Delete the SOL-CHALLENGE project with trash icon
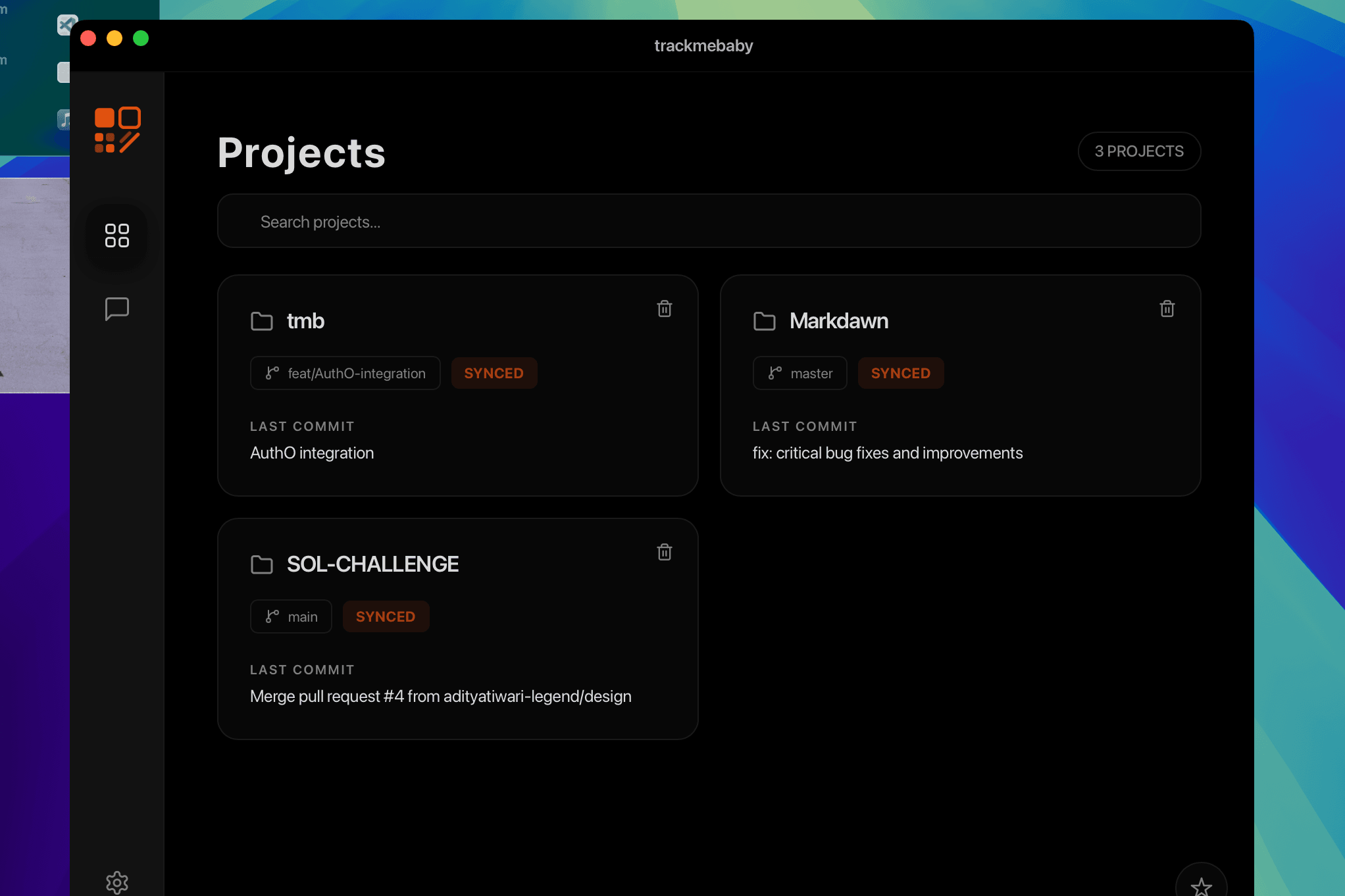 tap(664, 552)
